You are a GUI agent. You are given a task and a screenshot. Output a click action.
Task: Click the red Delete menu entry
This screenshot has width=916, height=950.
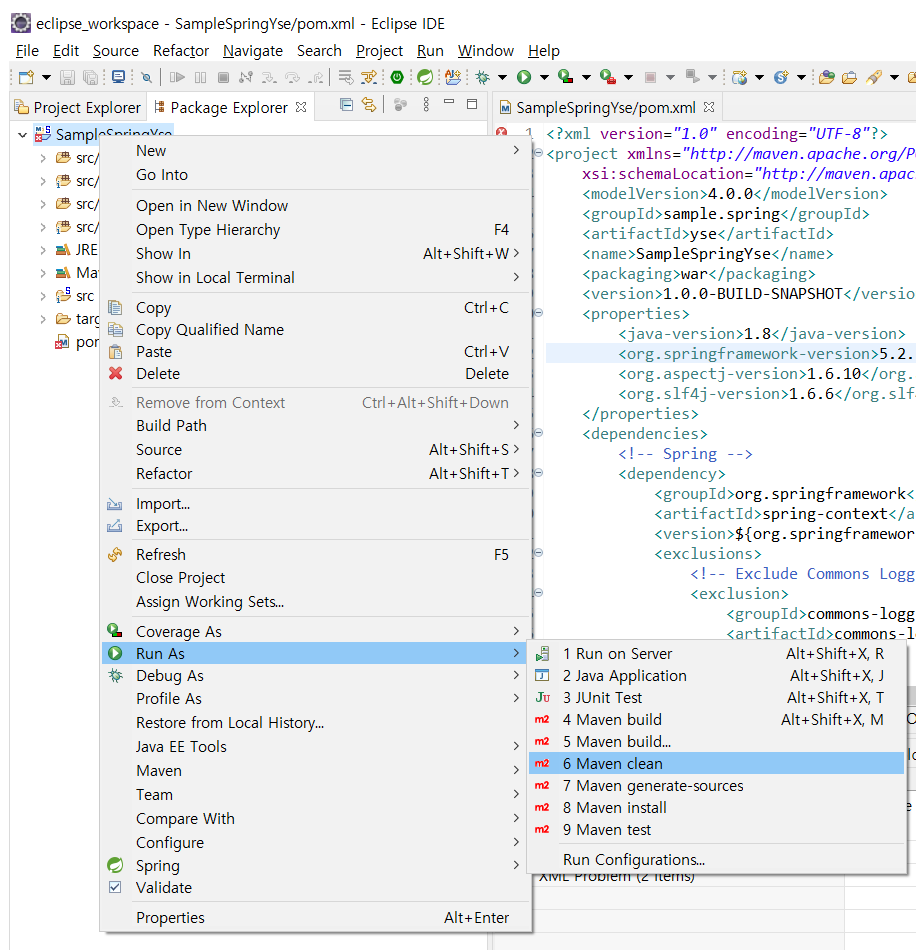tap(317, 373)
